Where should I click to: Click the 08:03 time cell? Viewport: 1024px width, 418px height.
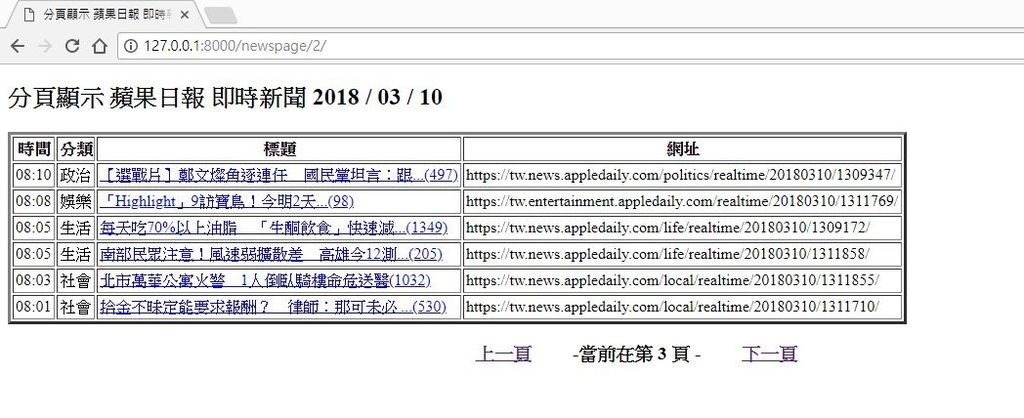tap(34, 280)
